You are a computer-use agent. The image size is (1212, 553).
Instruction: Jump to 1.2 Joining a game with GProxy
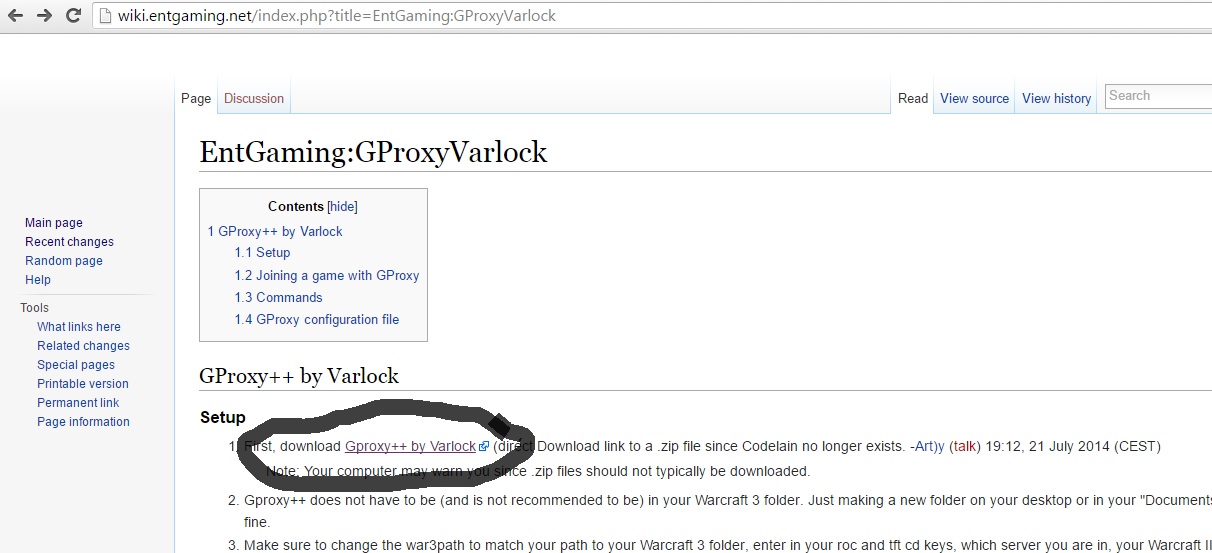[x=327, y=275]
